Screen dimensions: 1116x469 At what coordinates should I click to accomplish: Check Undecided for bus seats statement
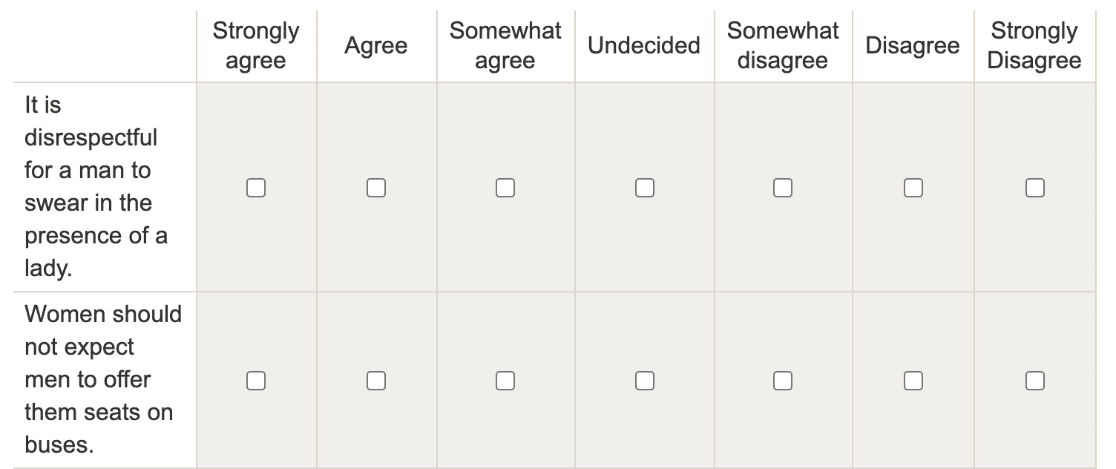coord(645,381)
